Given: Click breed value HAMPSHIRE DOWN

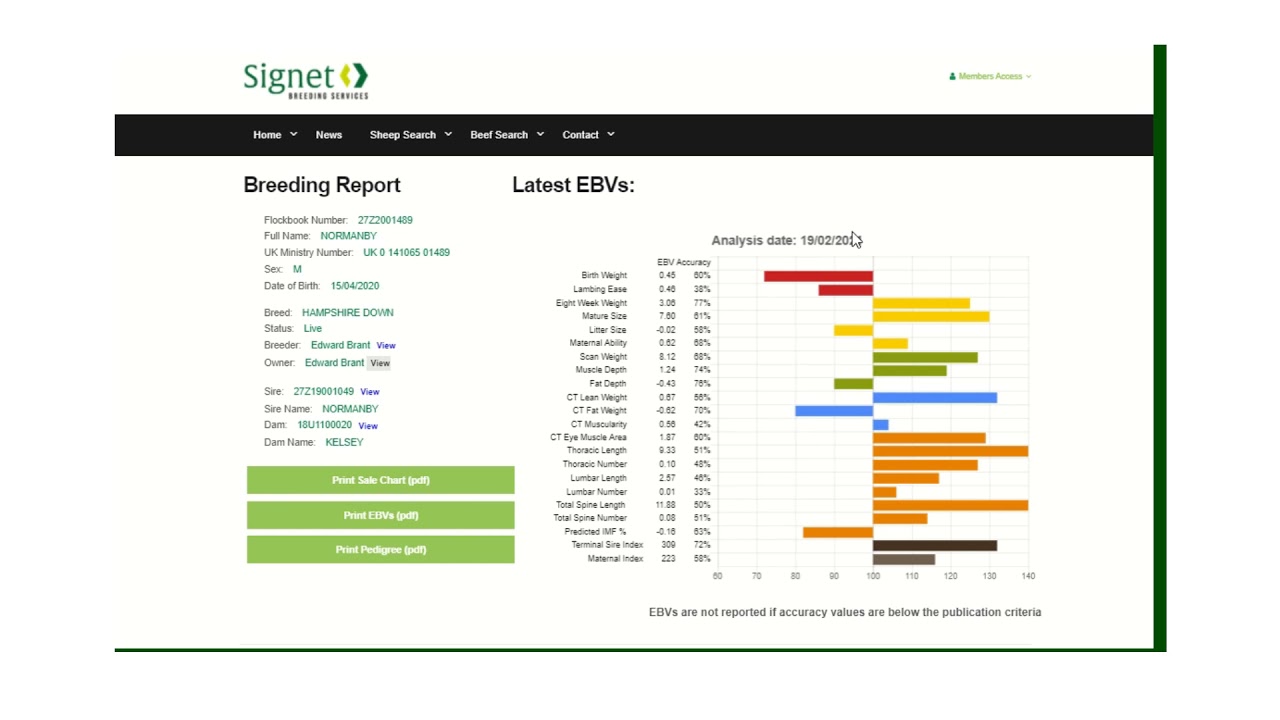Looking at the screenshot, I should [x=348, y=313].
